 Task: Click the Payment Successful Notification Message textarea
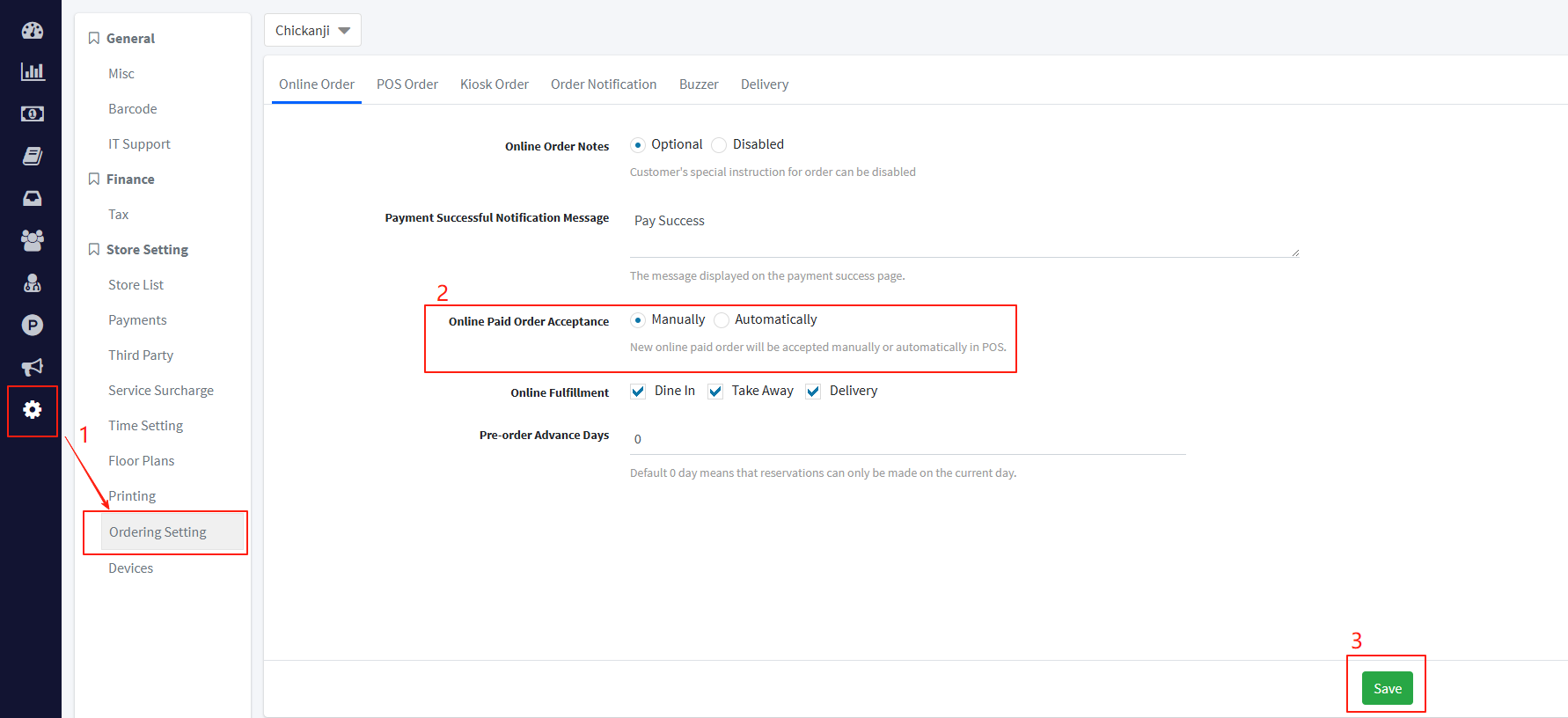click(964, 232)
